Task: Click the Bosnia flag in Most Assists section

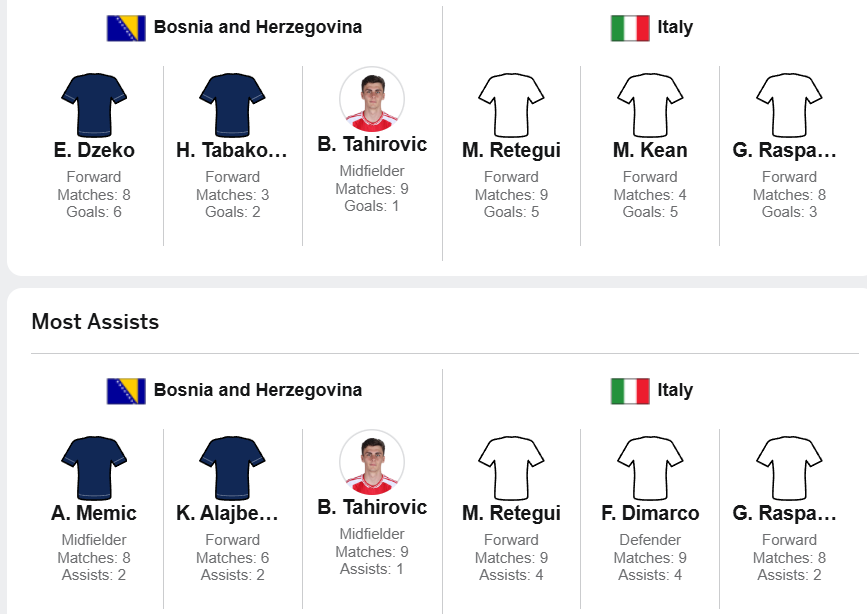Action: (x=126, y=391)
